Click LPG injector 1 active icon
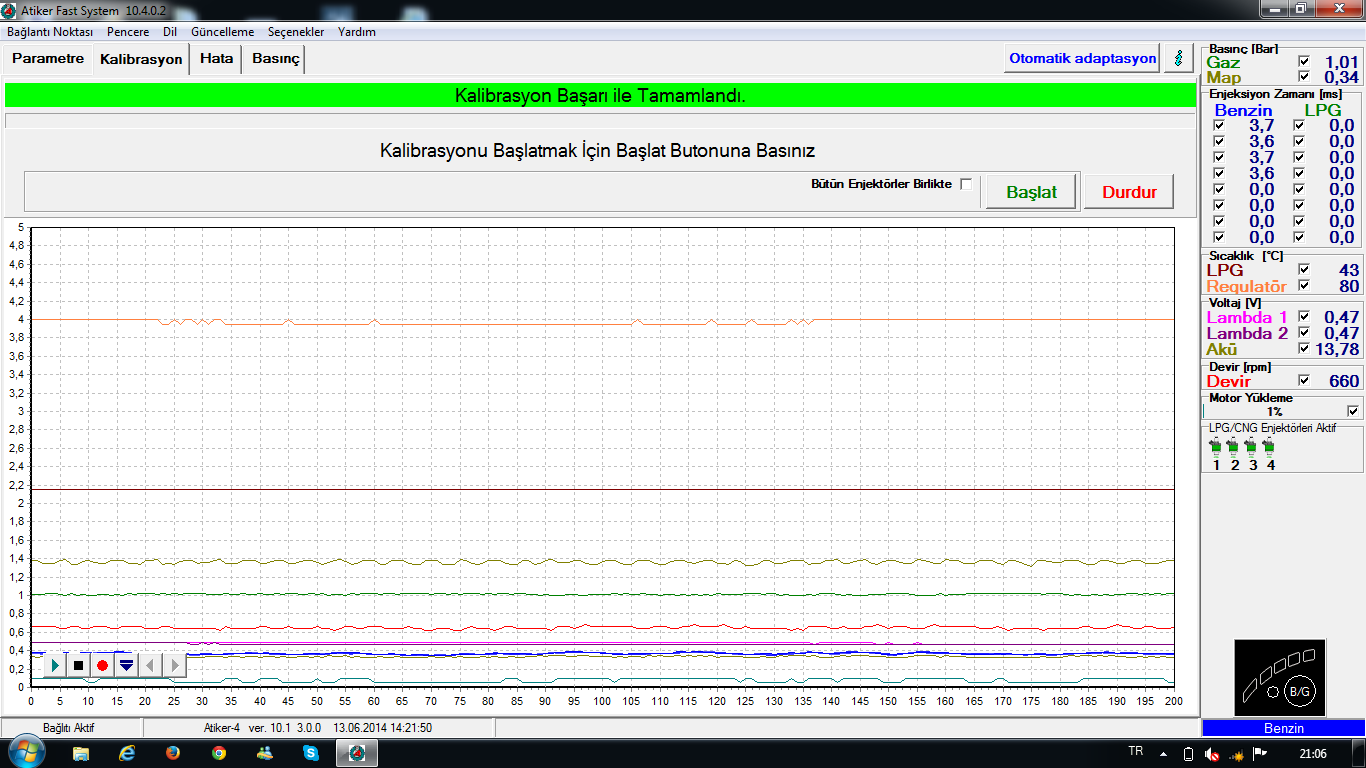This screenshot has width=1366, height=768. click(1216, 447)
